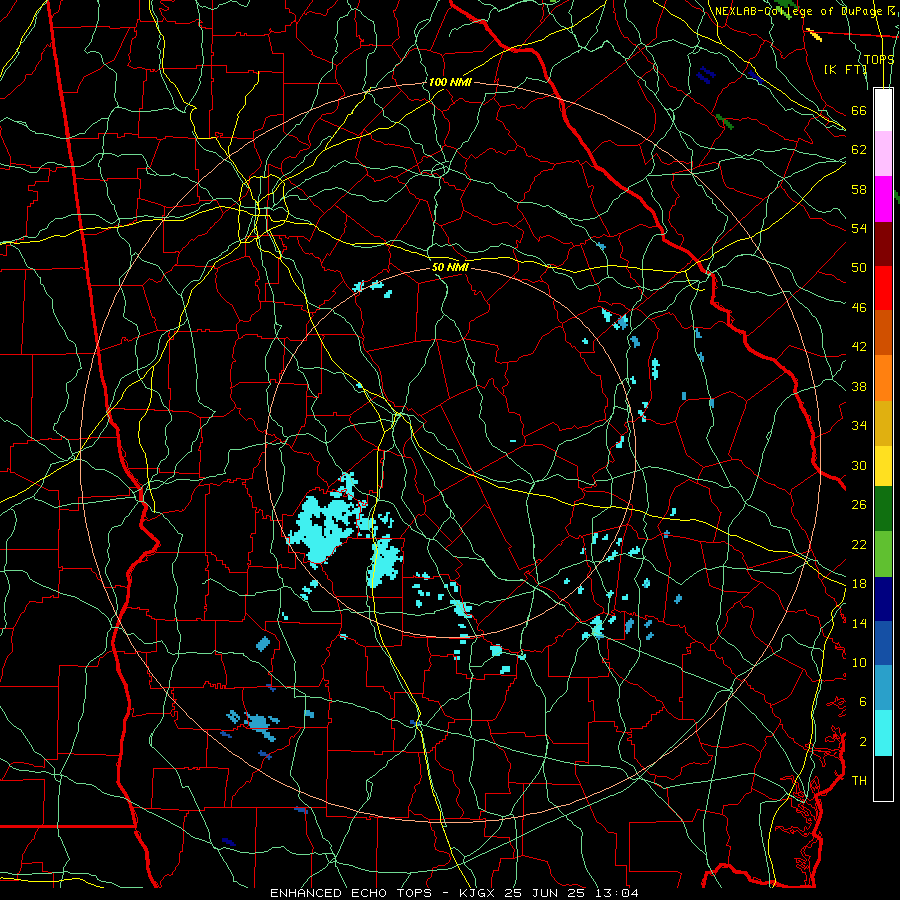Pick the magenta legend color band
This screenshot has width=900, height=900.
point(883,199)
